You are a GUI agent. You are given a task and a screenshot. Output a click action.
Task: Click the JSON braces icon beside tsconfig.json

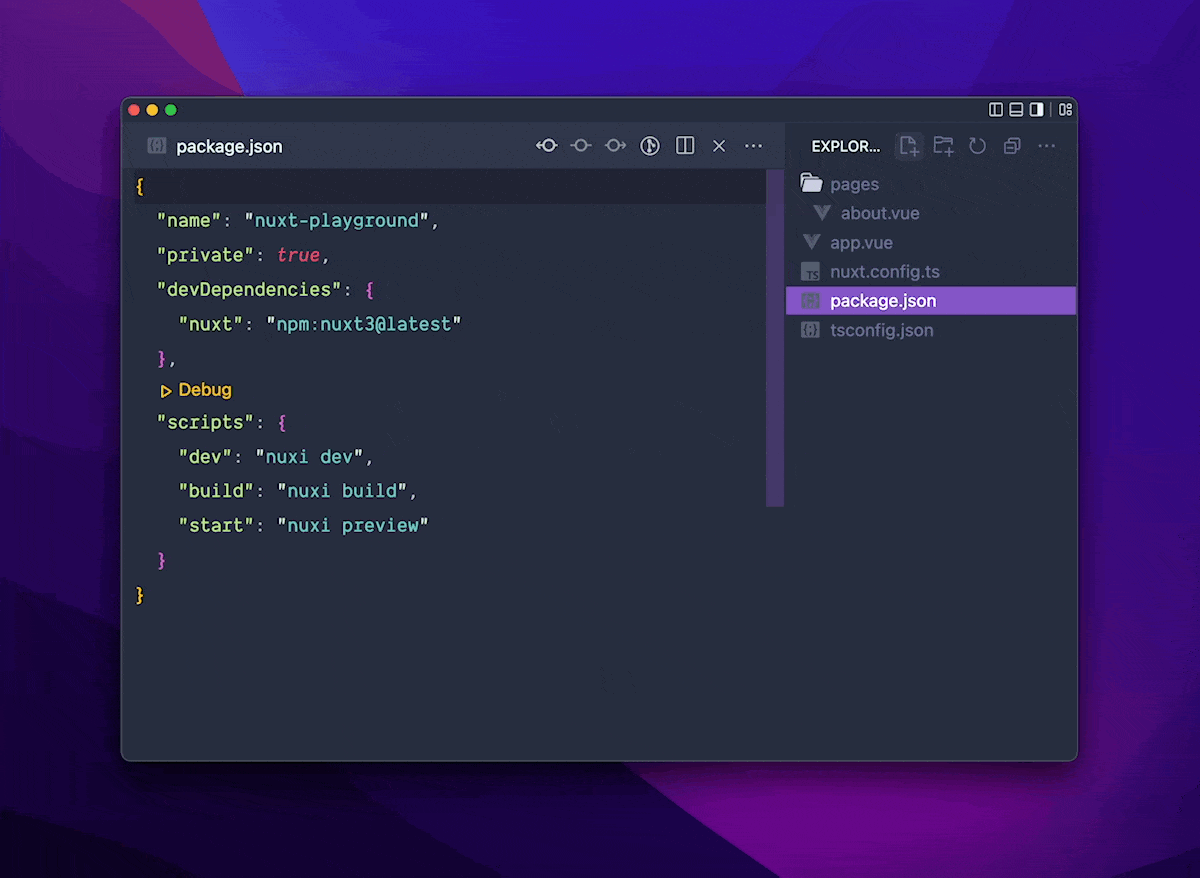[x=811, y=330]
